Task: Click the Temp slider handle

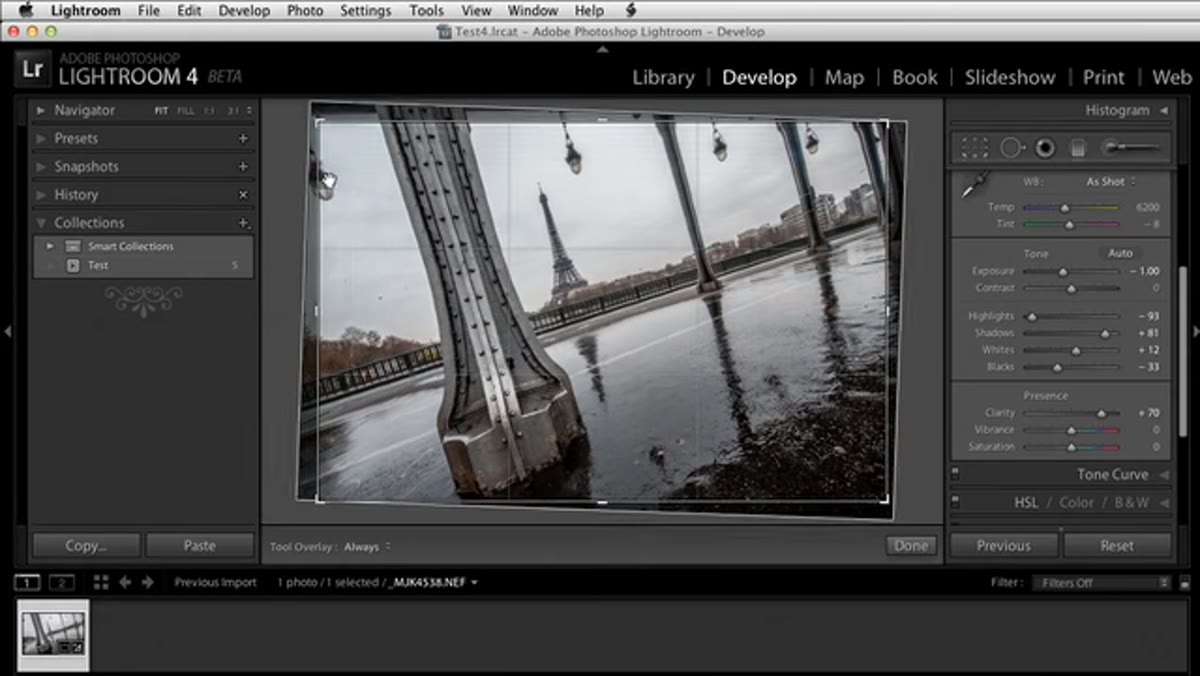Action: click(x=1065, y=208)
